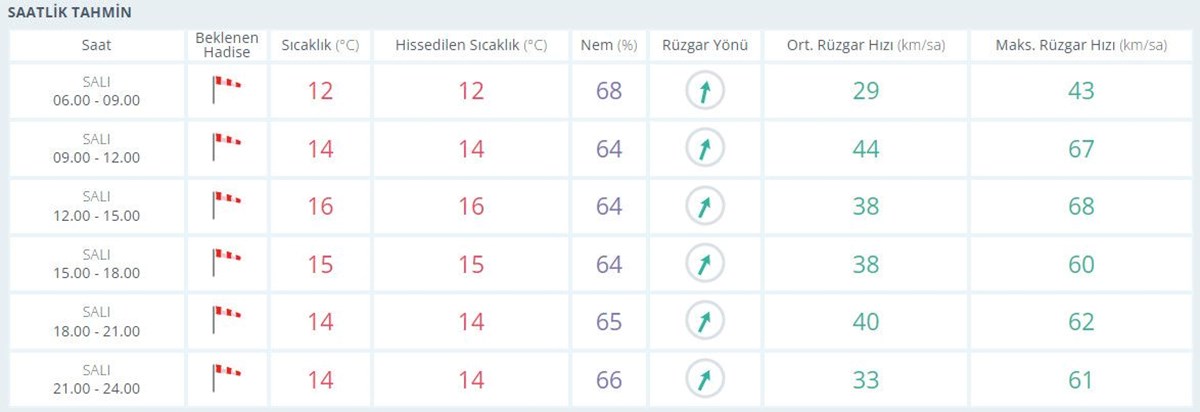Click the Rüzgar Yönü column header
Screen dimensions: 1200x412
(705, 46)
